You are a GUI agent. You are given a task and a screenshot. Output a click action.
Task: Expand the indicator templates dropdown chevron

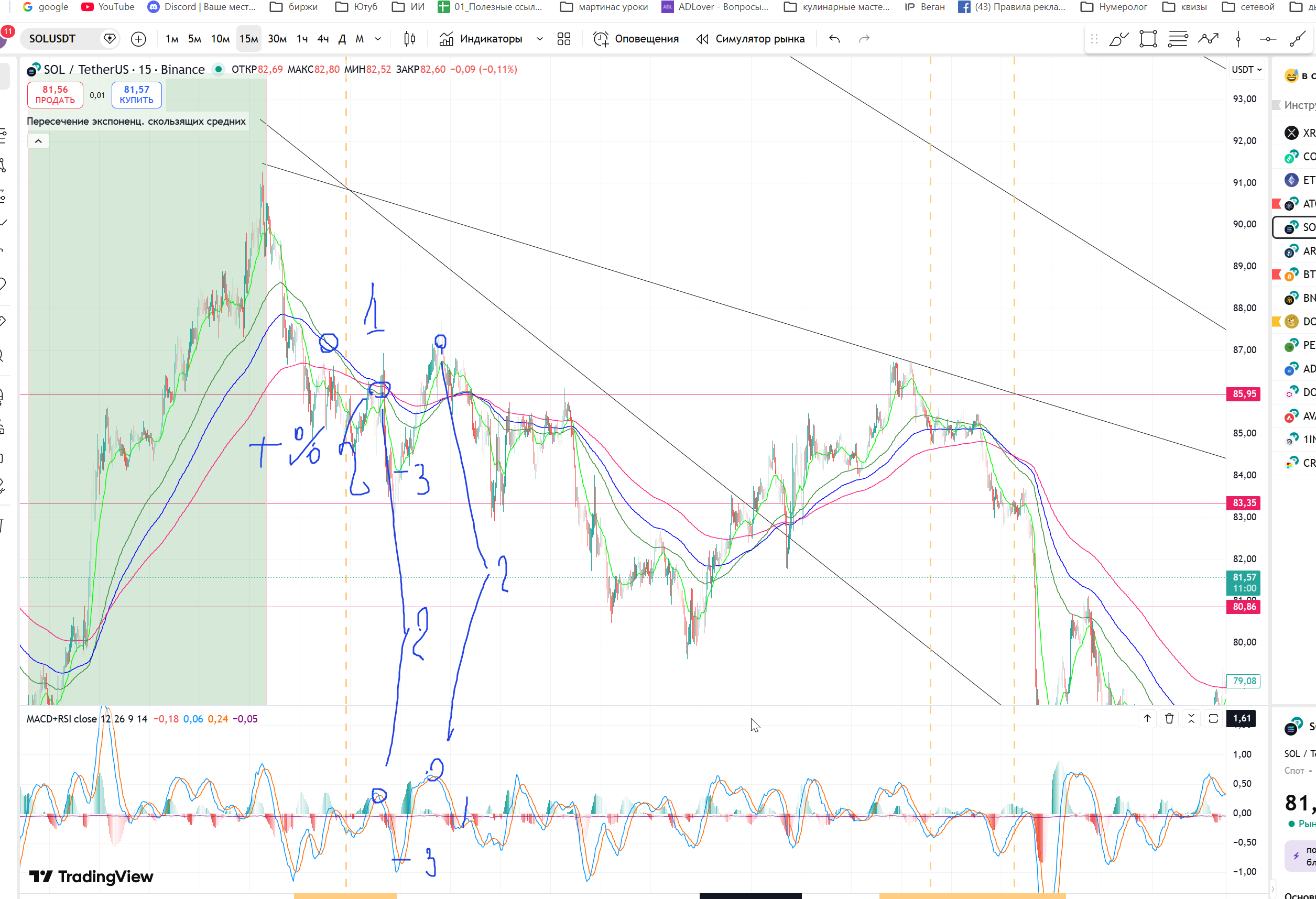click(x=540, y=39)
